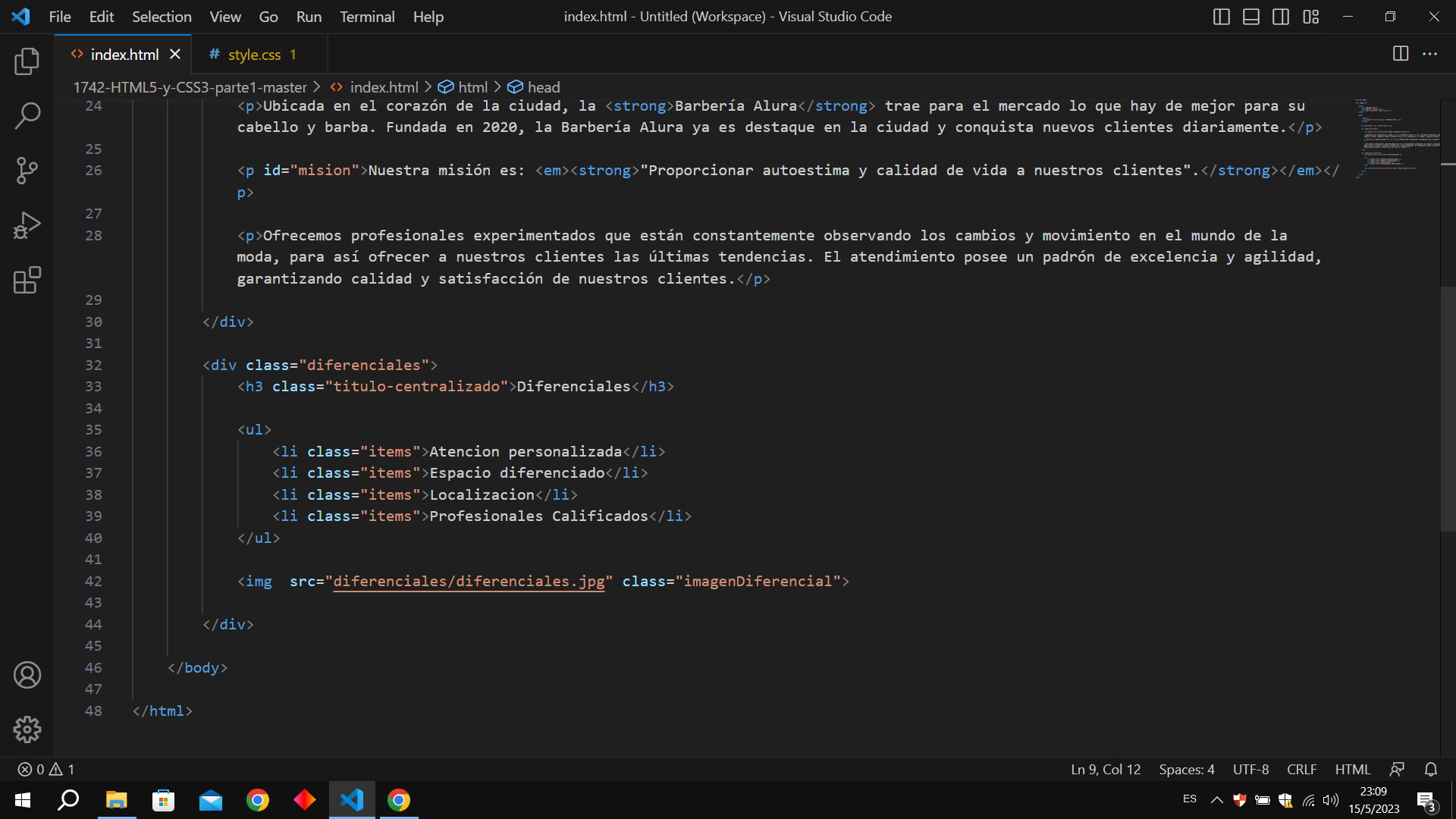The height and width of the screenshot is (819, 1456).
Task: Open the Help menu
Action: pos(428,17)
